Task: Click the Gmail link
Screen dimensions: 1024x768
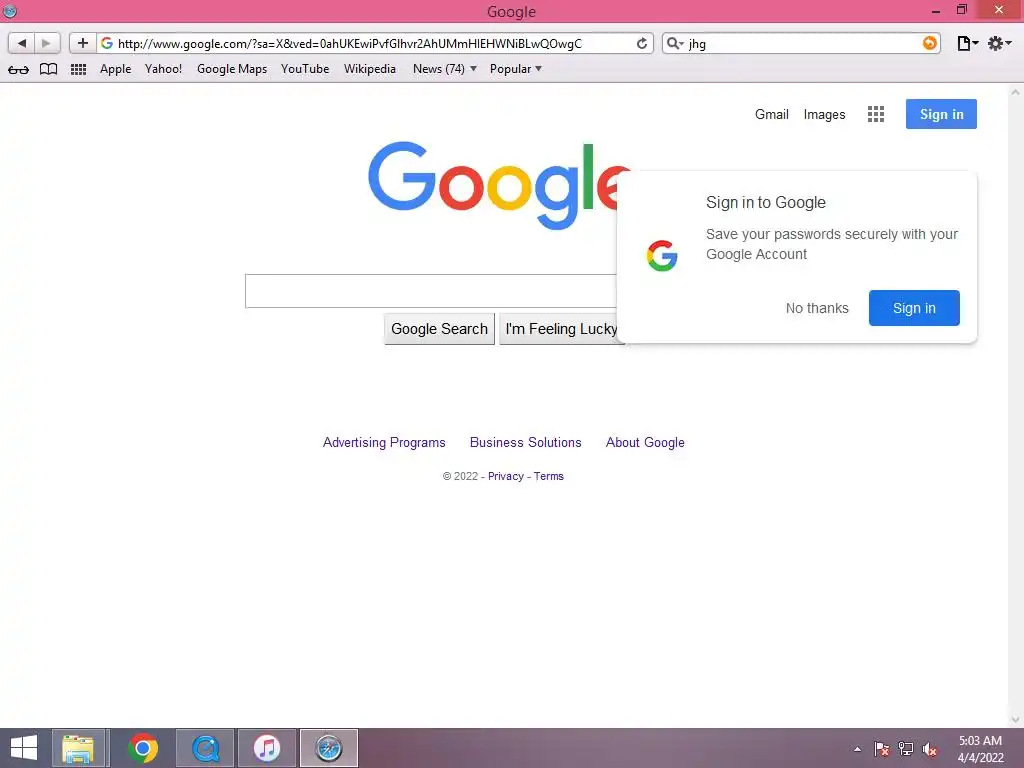Action: point(771,114)
